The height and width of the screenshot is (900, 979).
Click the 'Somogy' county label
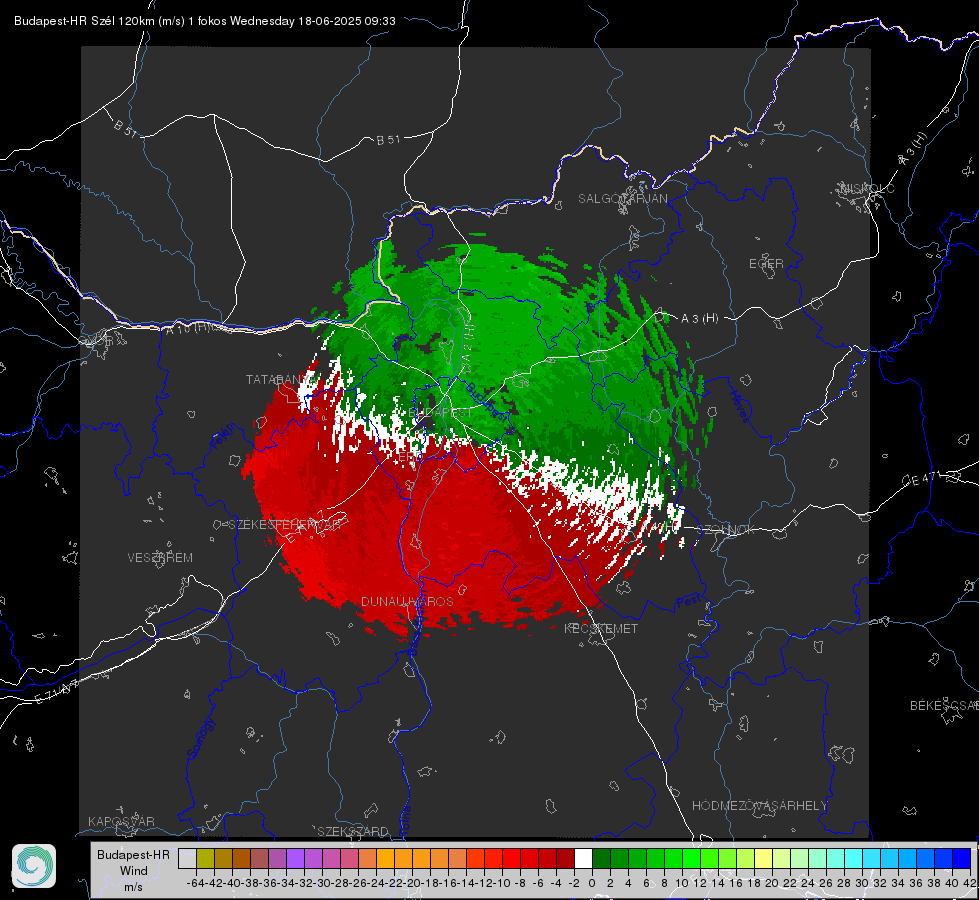pos(201,738)
